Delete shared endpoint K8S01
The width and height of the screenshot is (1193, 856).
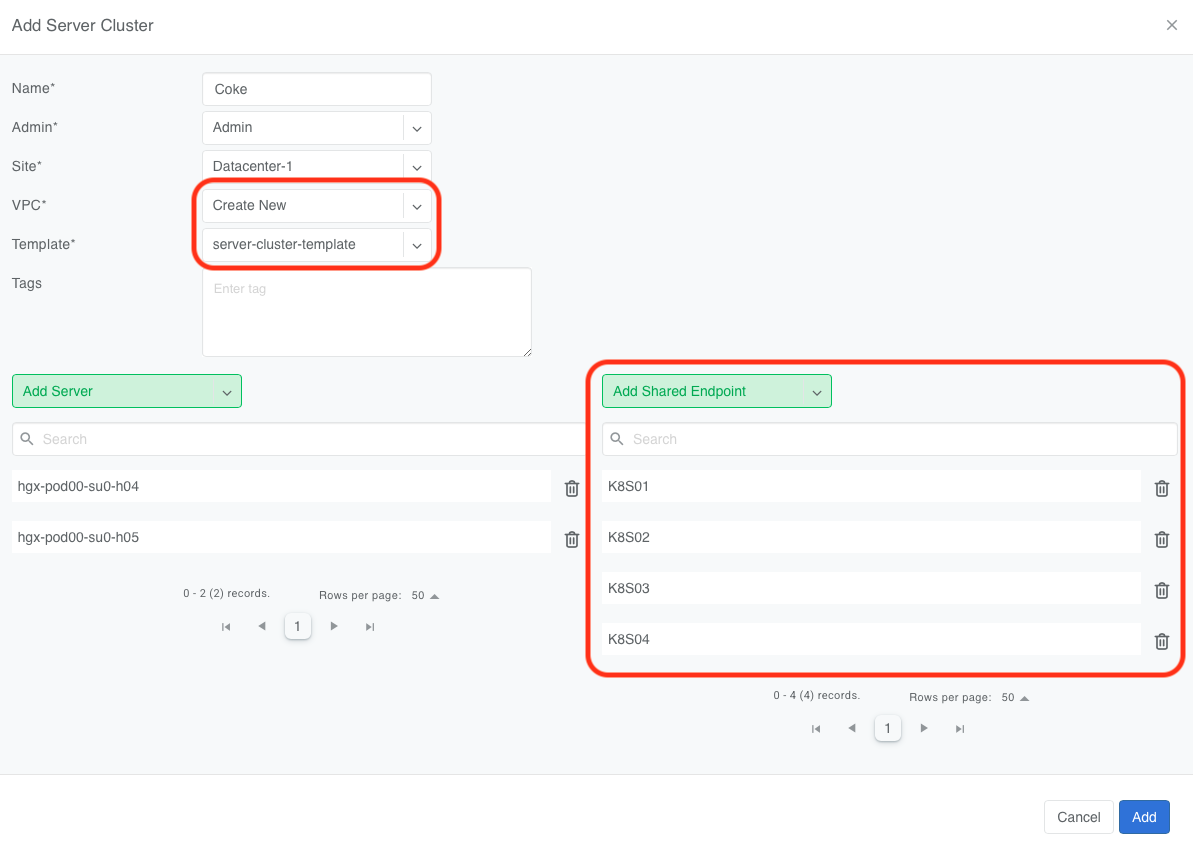[1162, 488]
